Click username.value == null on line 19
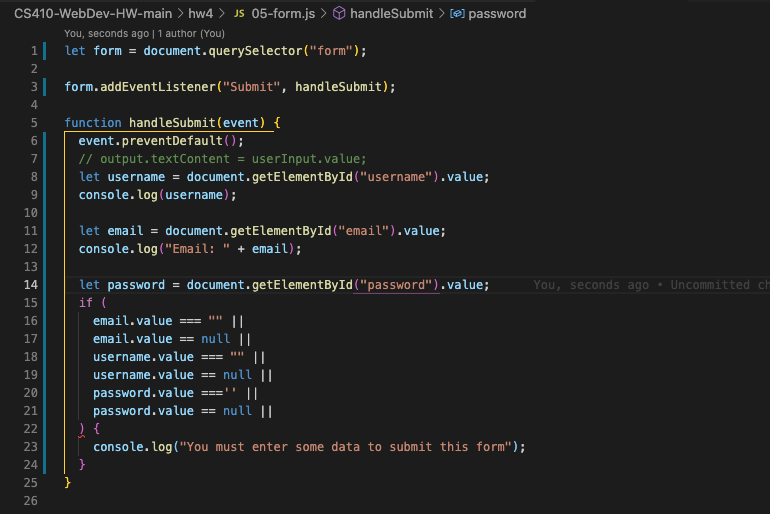Screen dimensions: 770x514 pyautogui.click(x=172, y=375)
